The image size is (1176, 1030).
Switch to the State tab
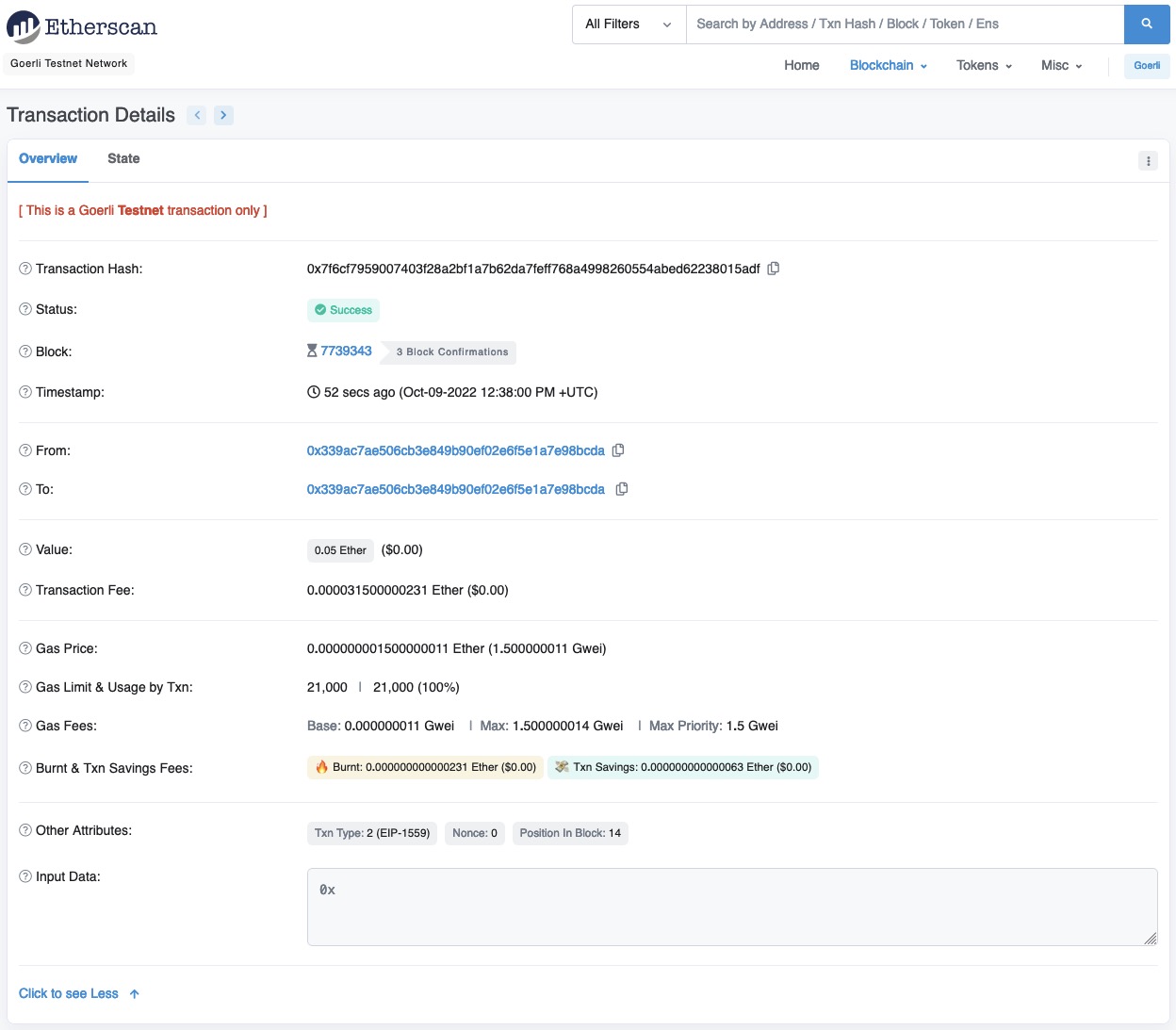coord(123,158)
